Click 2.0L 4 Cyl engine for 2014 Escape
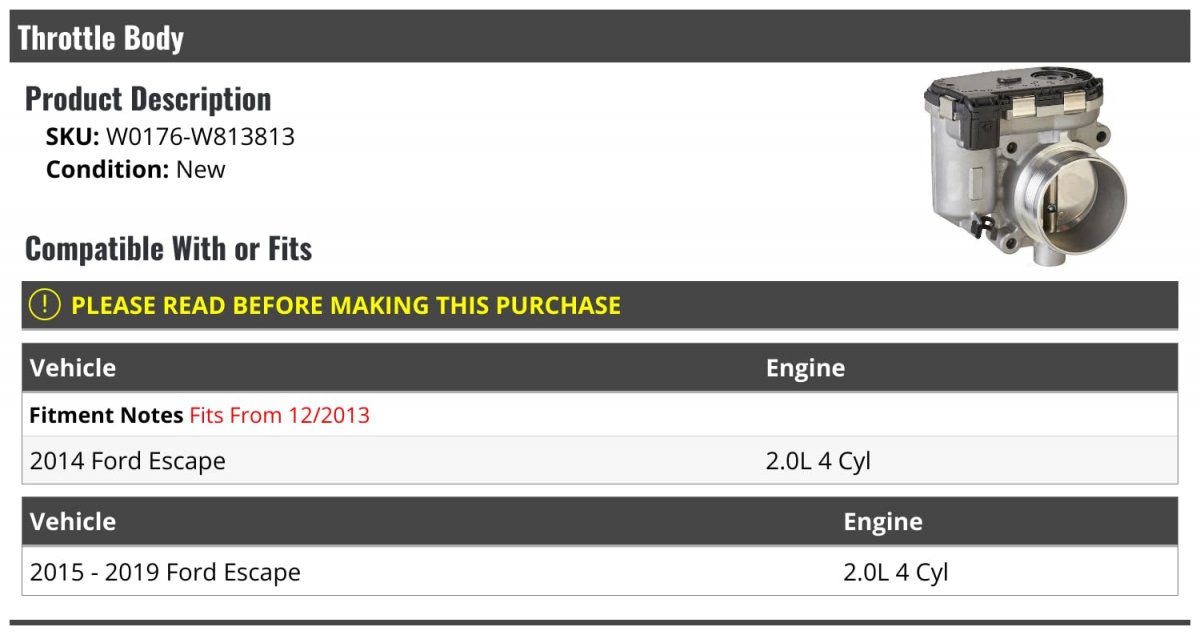 click(818, 461)
